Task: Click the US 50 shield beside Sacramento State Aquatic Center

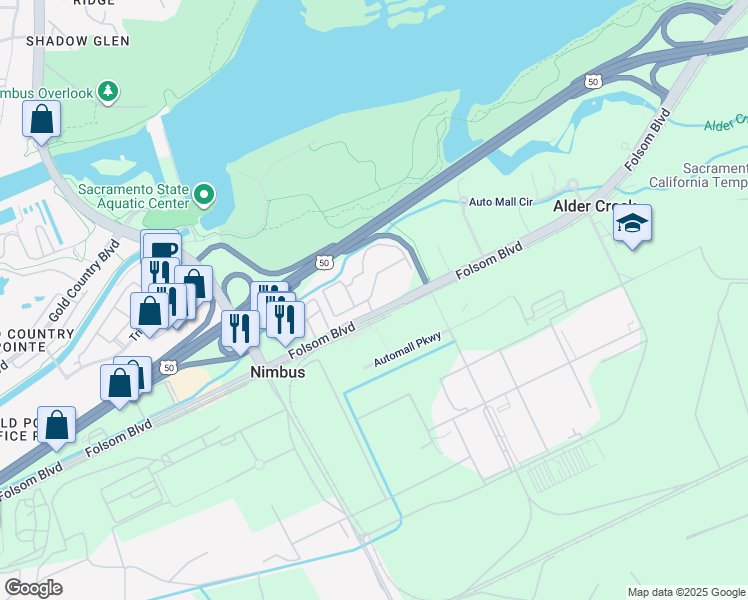Action: 324,262
